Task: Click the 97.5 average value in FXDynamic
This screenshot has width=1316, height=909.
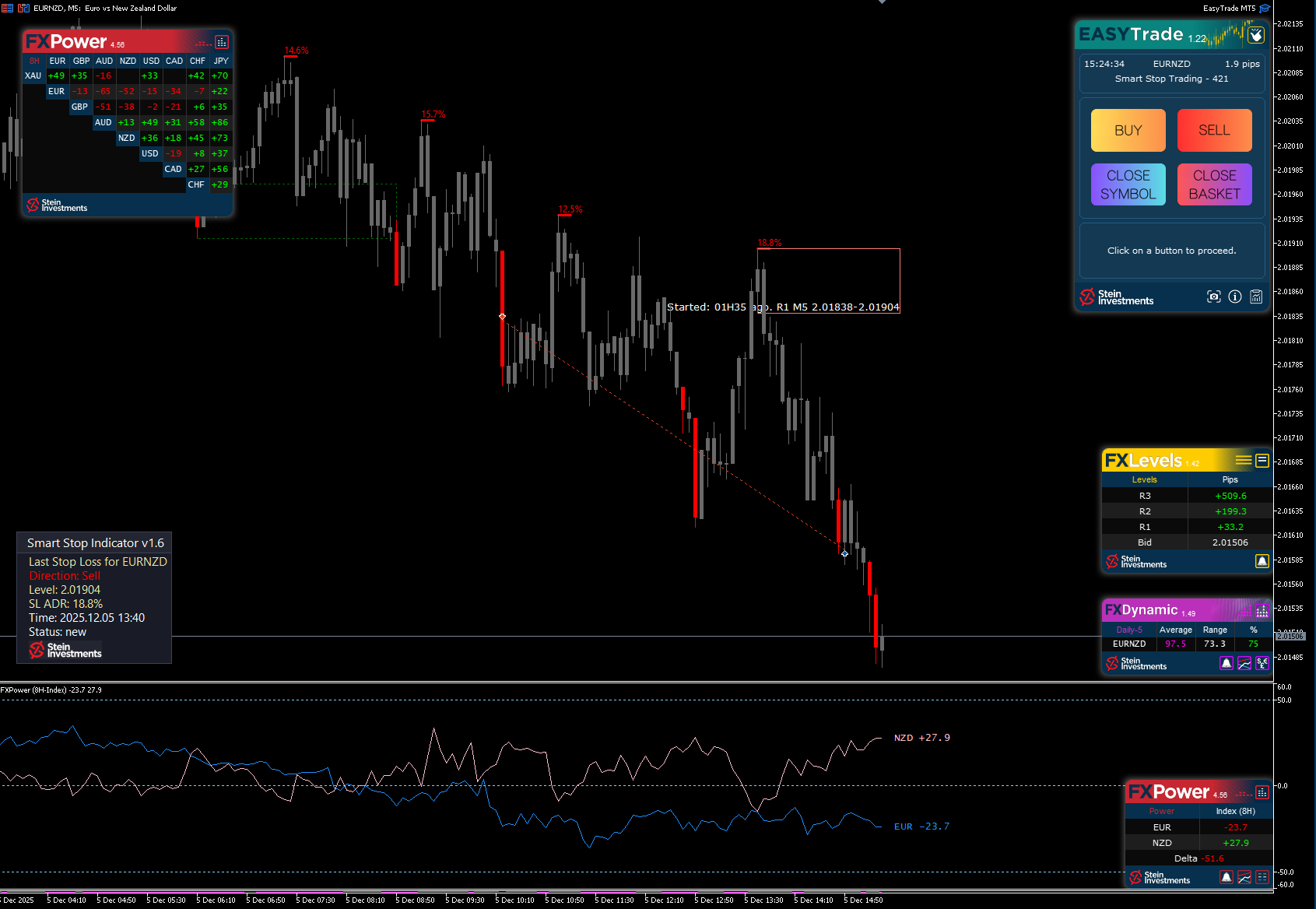Action: pos(1176,644)
